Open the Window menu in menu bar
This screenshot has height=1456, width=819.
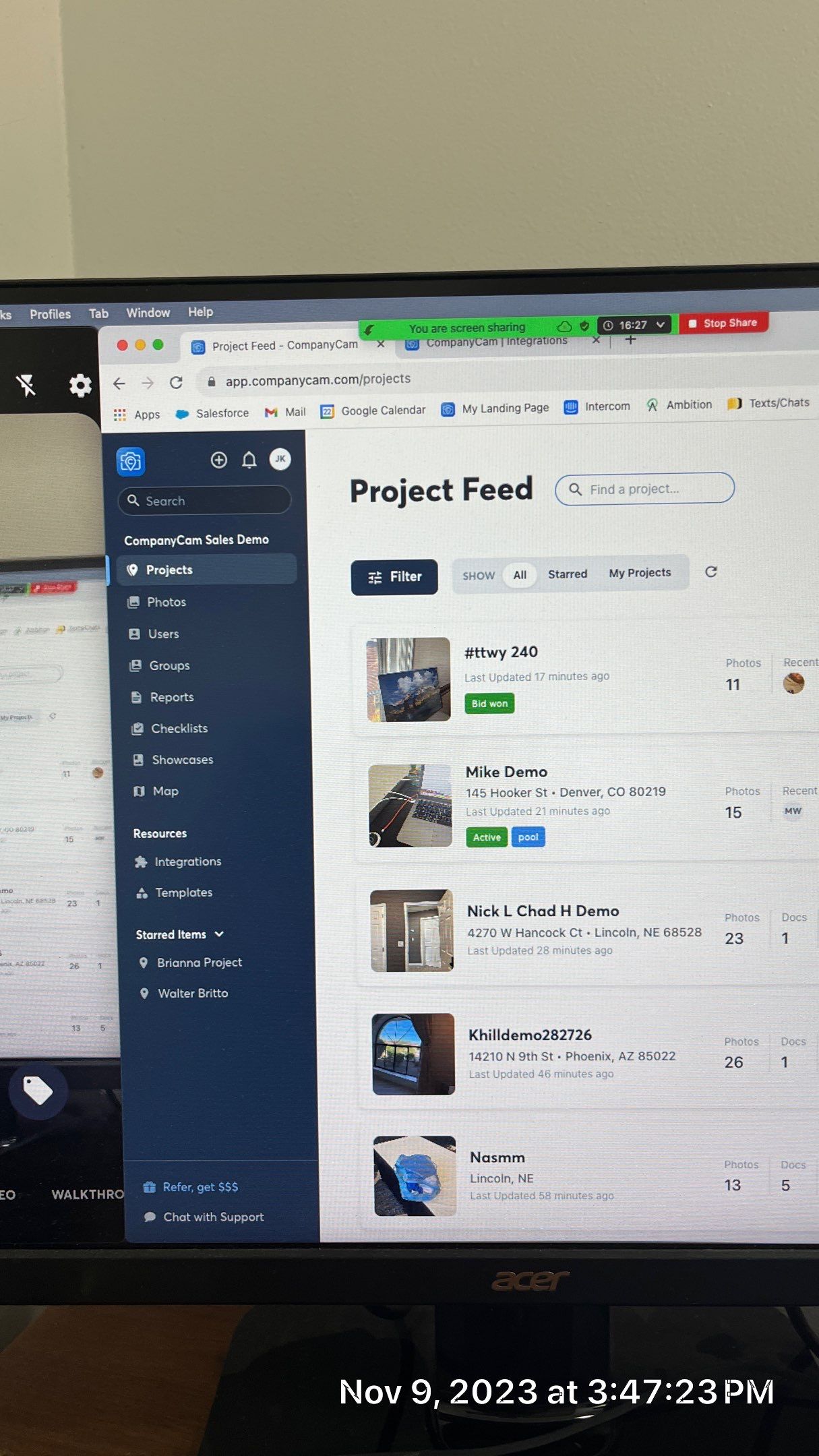point(148,313)
